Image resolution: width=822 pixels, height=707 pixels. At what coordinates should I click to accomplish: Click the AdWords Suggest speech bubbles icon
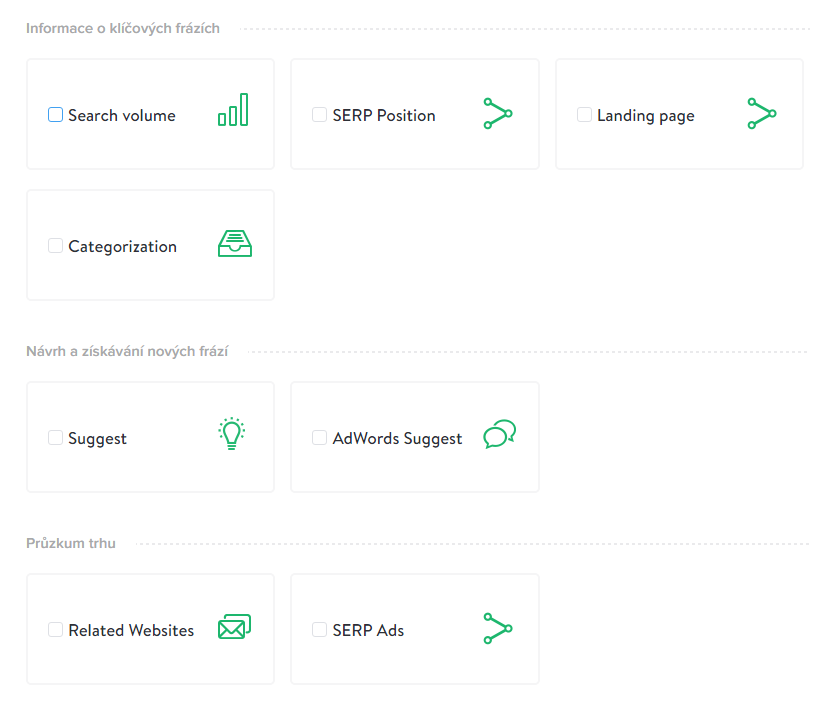click(x=500, y=433)
